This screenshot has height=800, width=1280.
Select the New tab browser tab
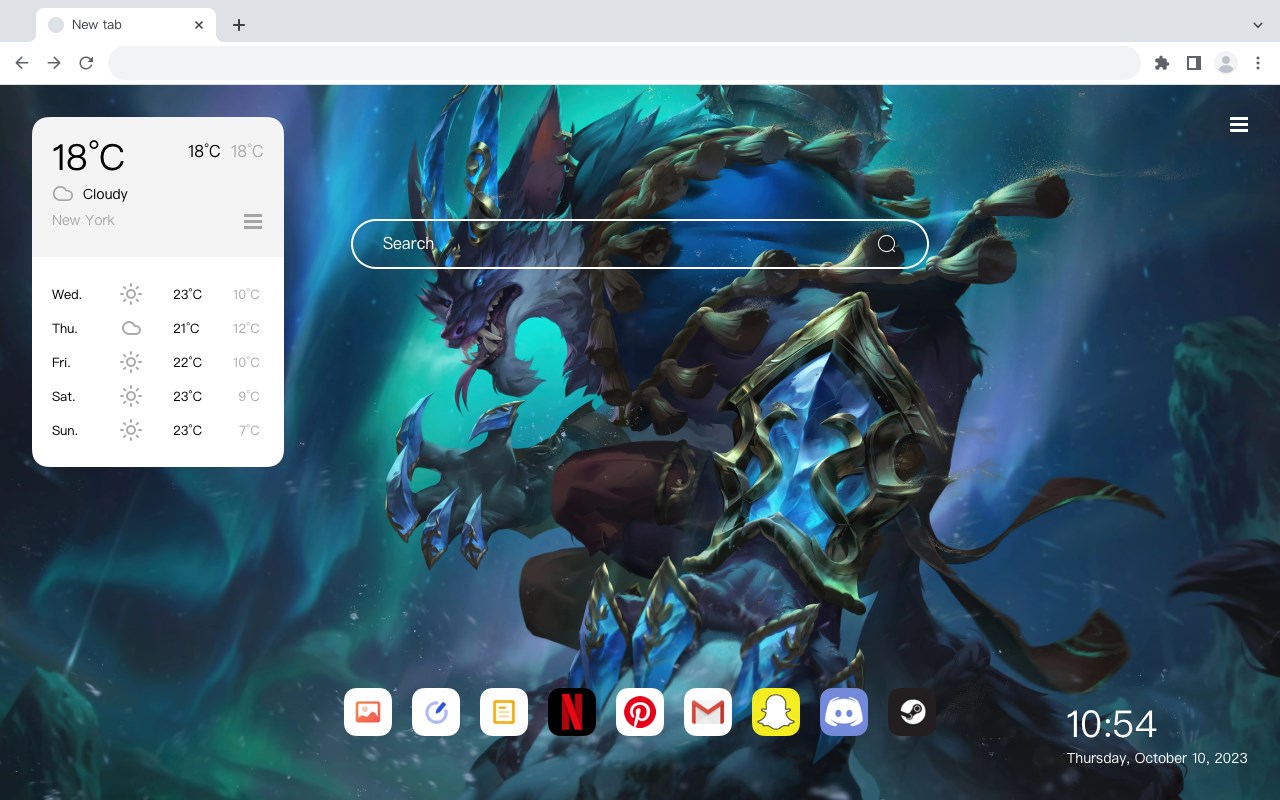(x=126, y=24)
